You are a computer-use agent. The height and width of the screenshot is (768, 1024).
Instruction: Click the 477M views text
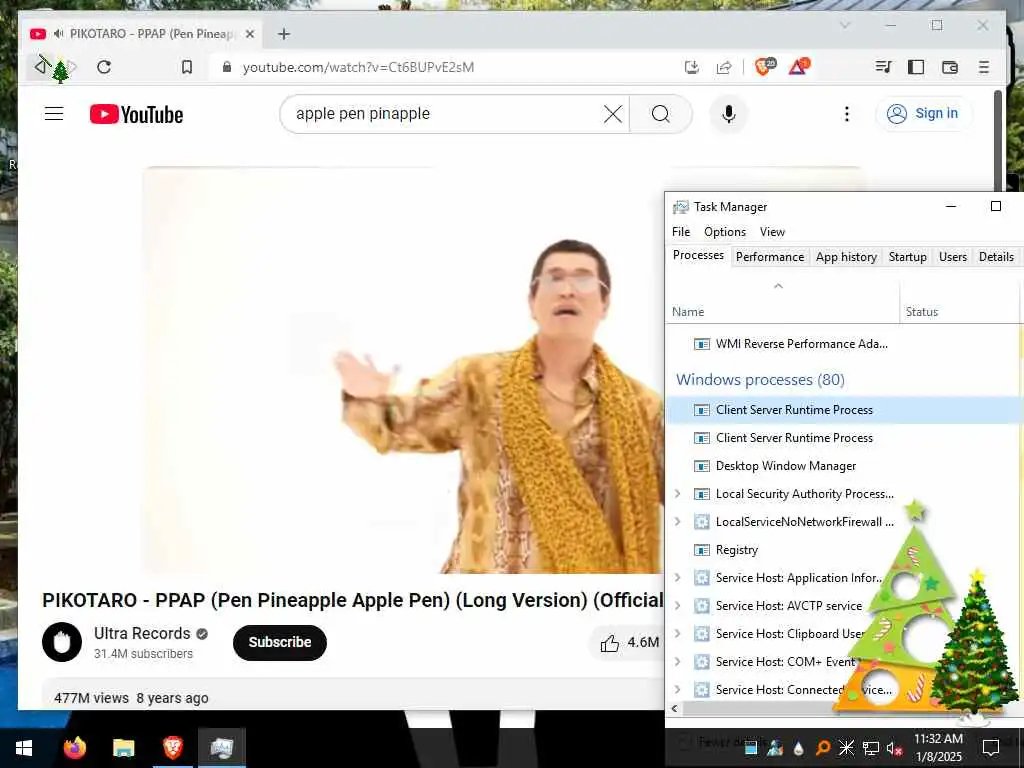91,698
